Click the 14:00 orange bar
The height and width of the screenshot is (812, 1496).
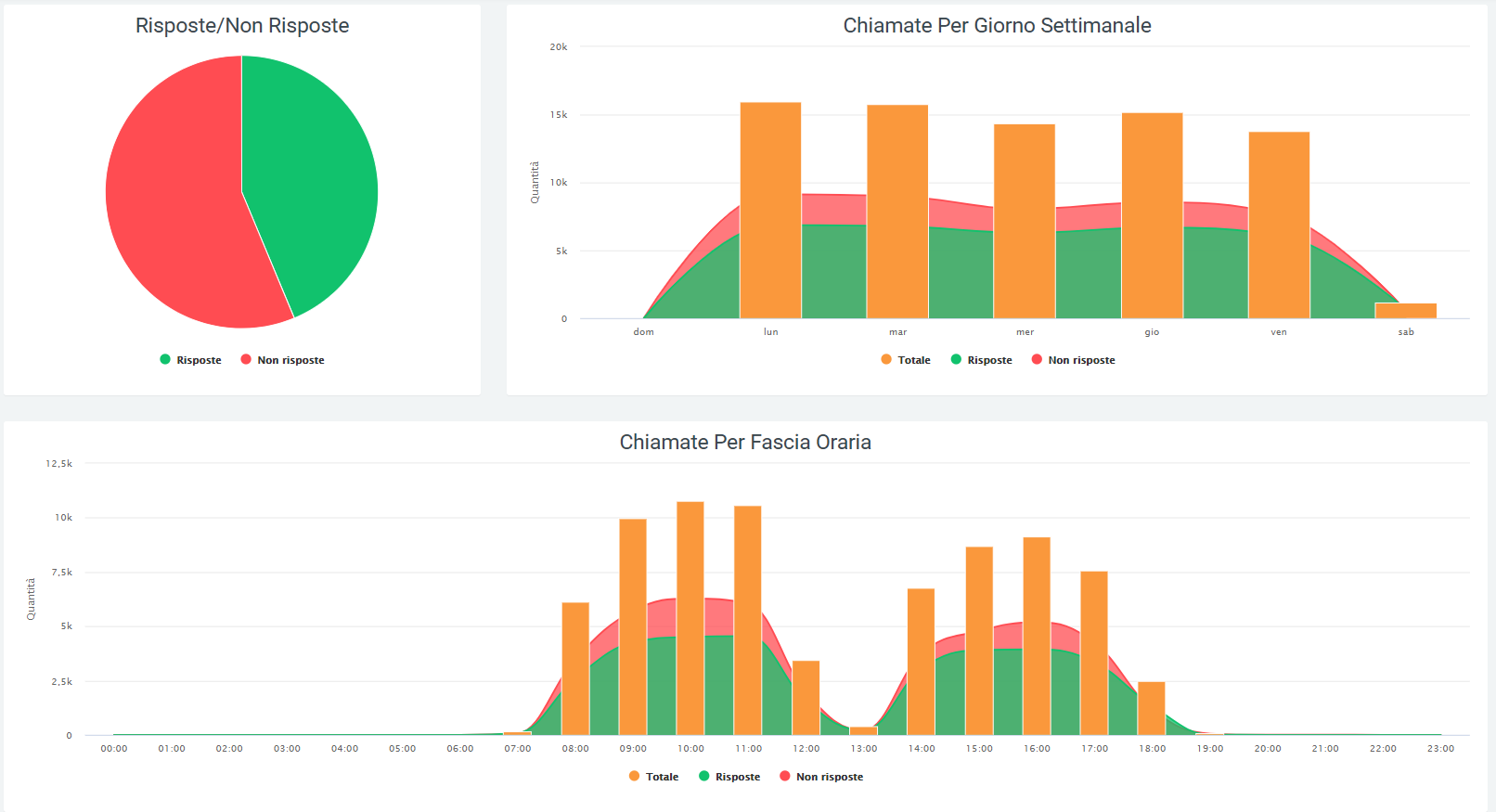(x=921, y=663)
